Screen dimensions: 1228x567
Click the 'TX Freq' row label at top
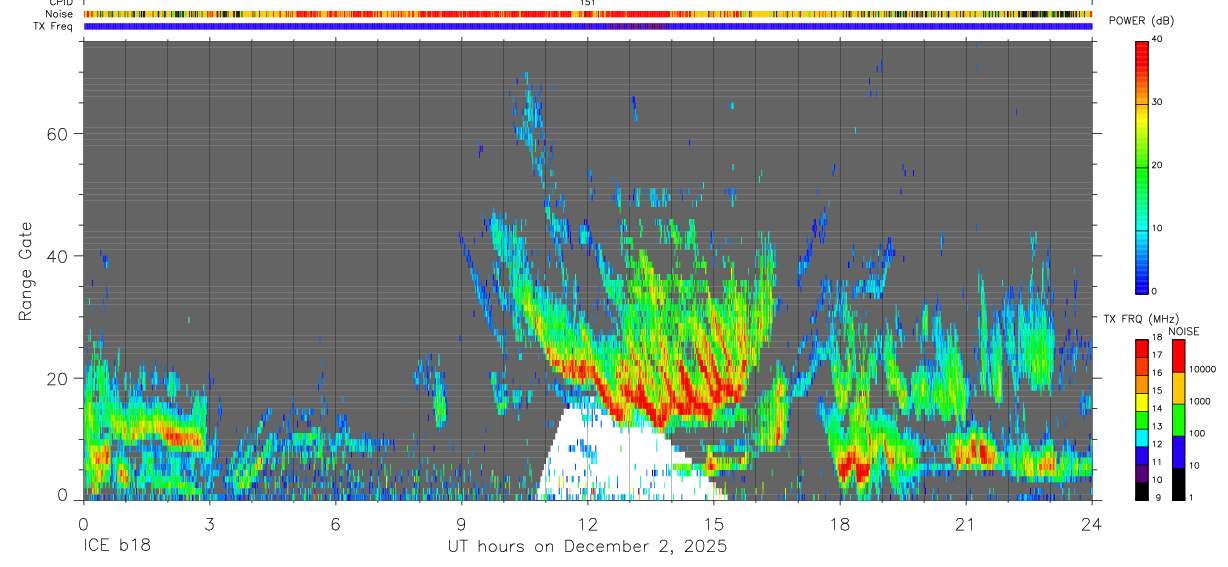[55, 26]
